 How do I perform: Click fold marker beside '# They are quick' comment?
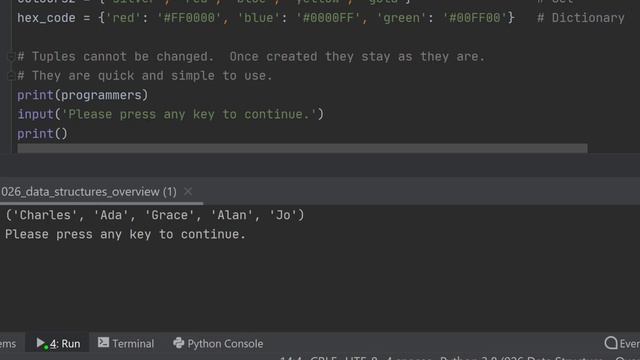pos(11,76)
